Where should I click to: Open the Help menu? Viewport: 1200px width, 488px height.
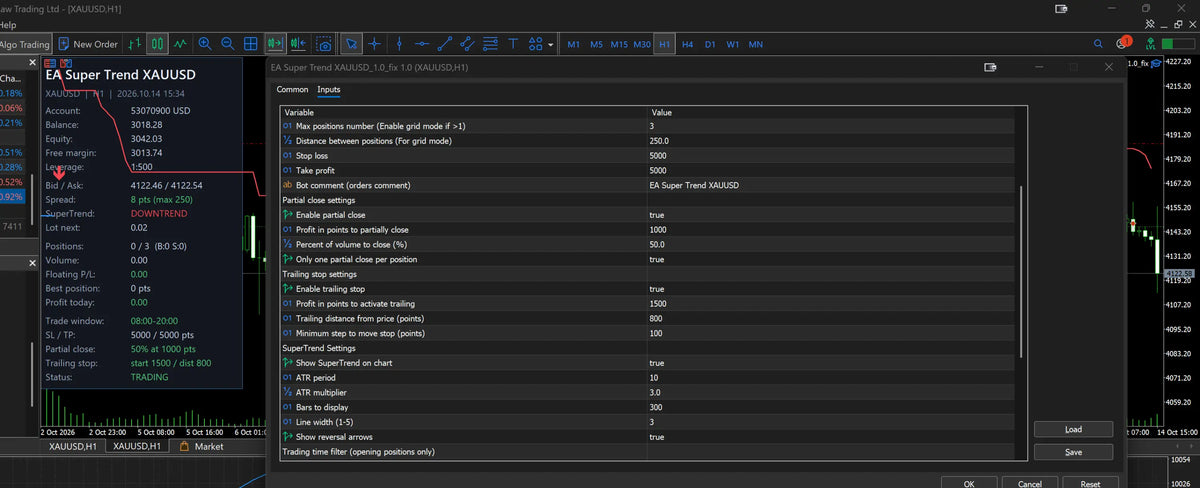click(x=8, y=24)
